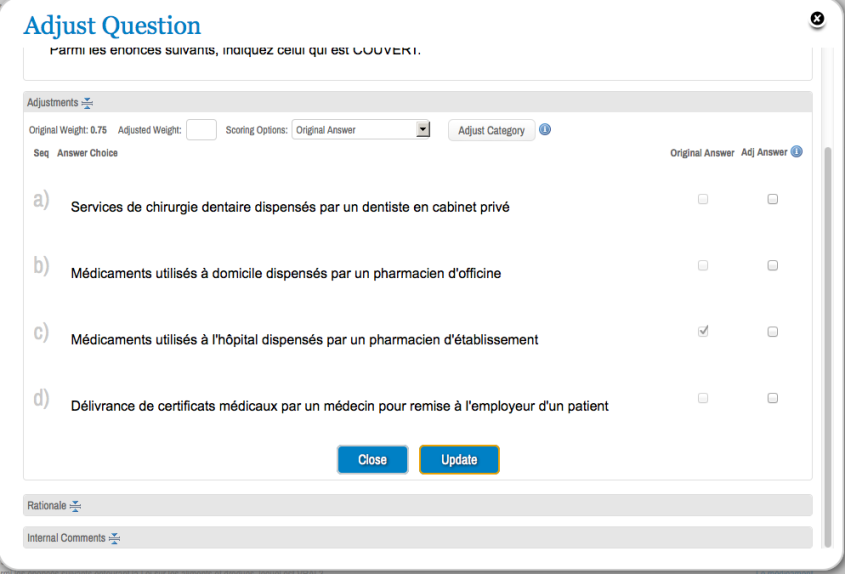
Task: Expand the Rationale section icon
Action: pyautogui.click(x=75, y=506)
